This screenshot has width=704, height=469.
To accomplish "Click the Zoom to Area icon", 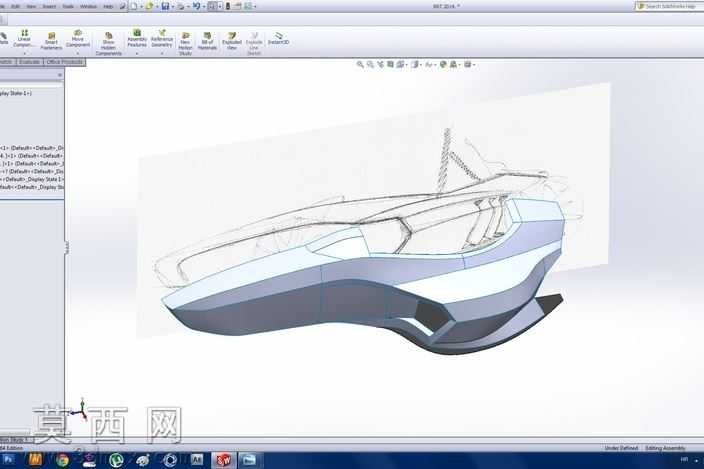I will (x=370, y=65).
